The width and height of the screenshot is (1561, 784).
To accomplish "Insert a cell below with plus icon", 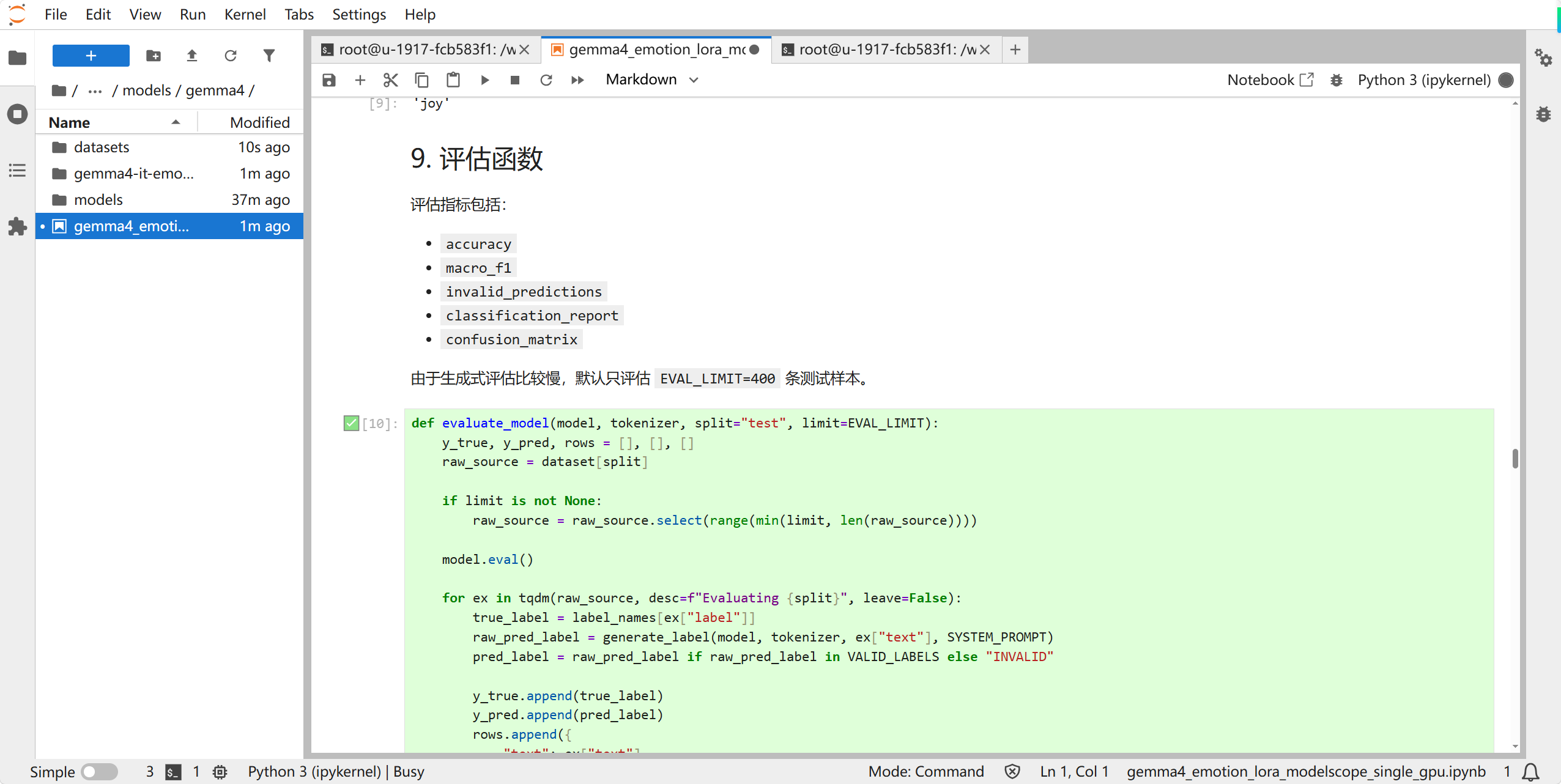I will 360,80.
